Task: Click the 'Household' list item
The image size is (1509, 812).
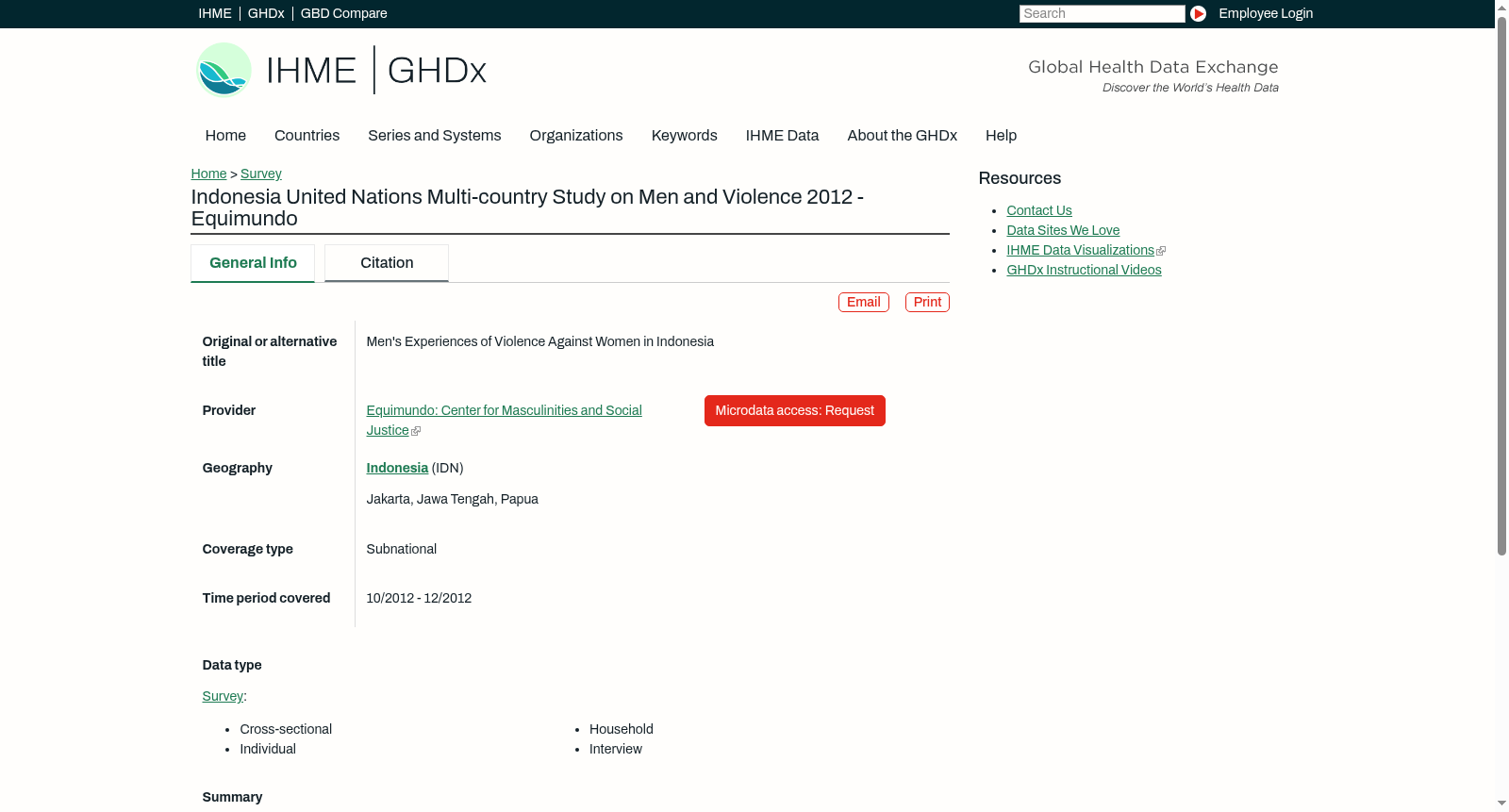Action: pyautogui.click(x=622, y=730)
